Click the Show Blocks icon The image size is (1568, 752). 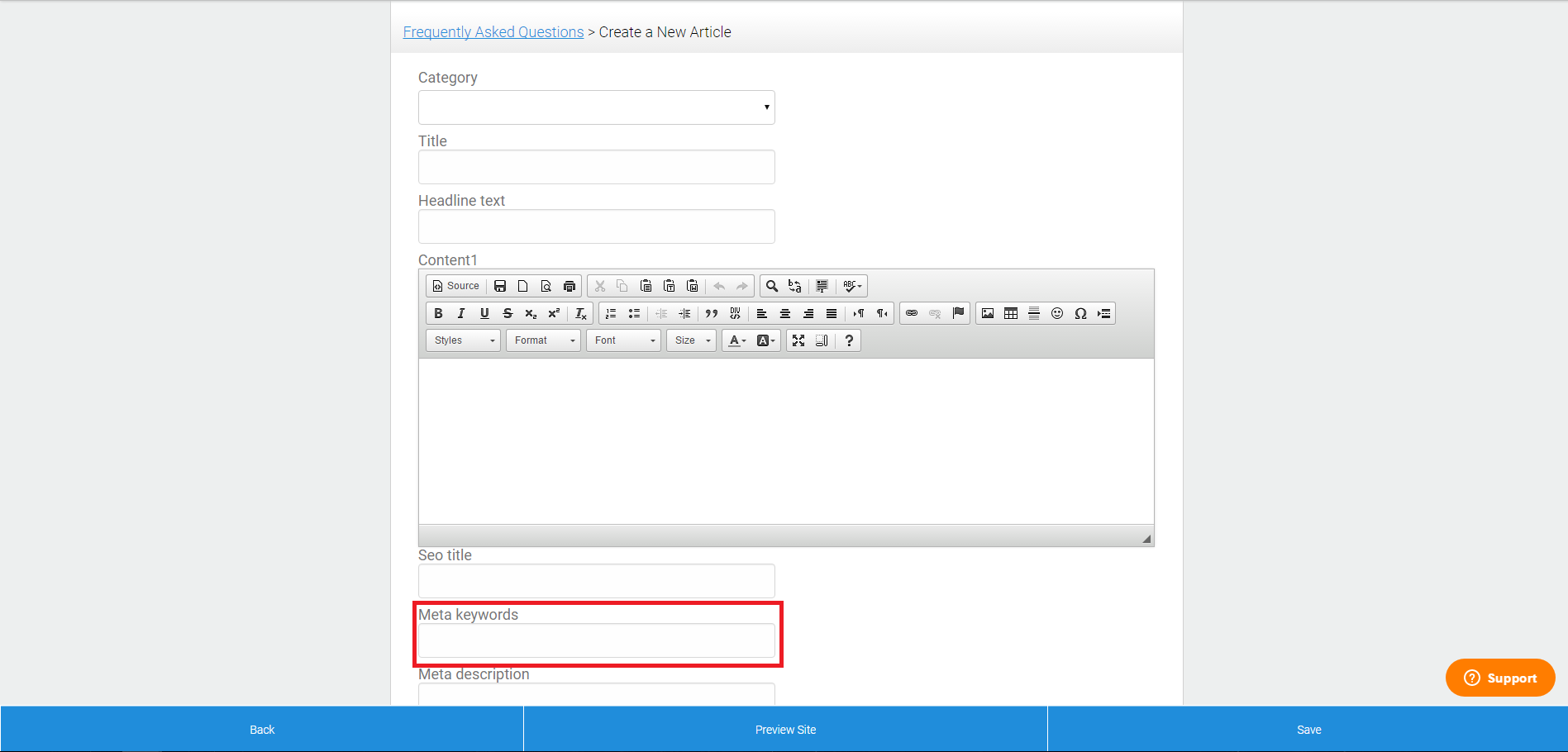[822, 340]
